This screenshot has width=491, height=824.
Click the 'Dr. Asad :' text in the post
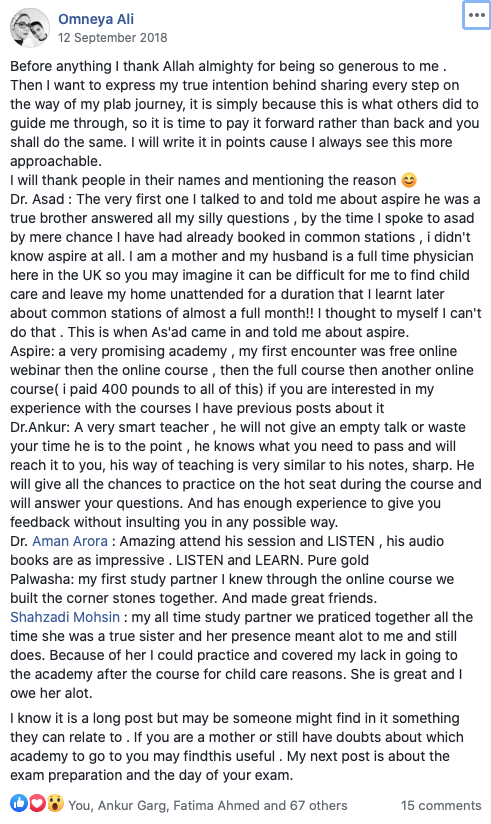click(38, 199)
